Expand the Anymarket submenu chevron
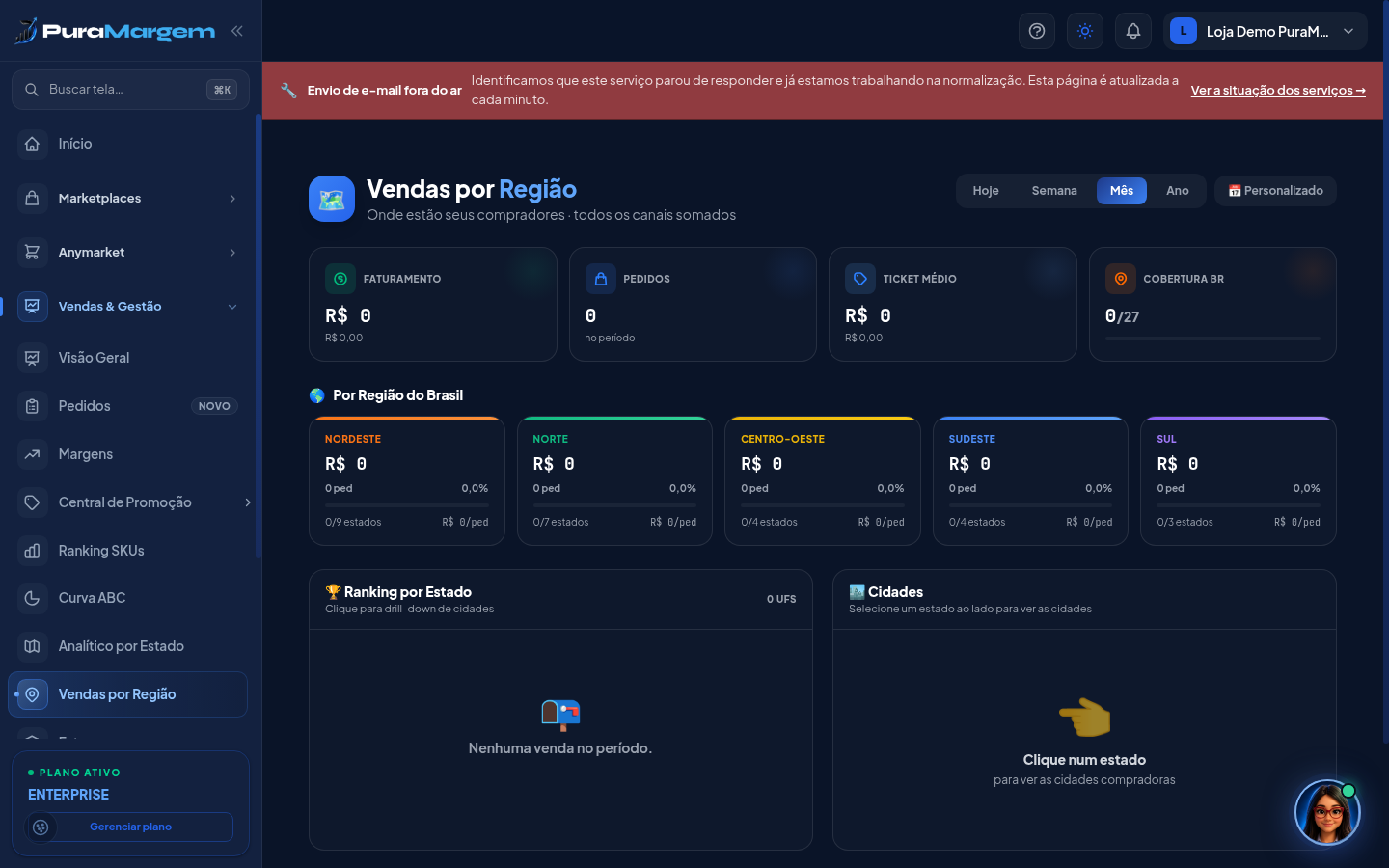 [232, 253]
